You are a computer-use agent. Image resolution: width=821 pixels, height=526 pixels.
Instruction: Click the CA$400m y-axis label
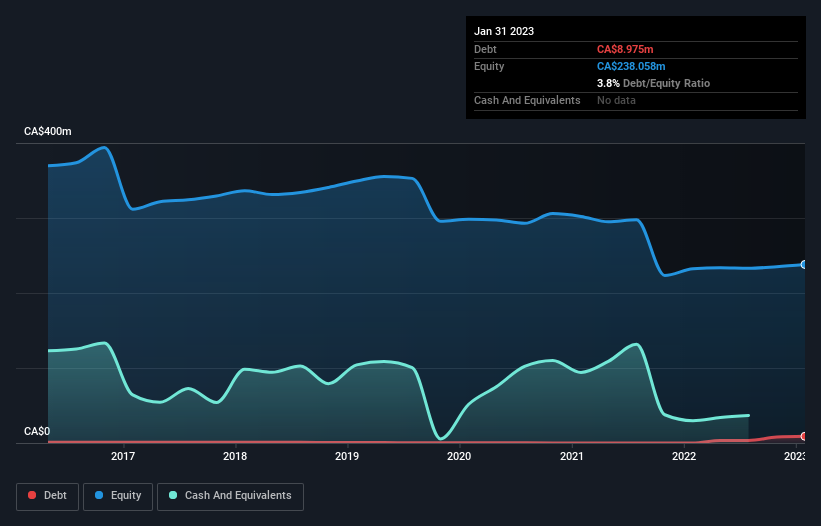(48, 131)
